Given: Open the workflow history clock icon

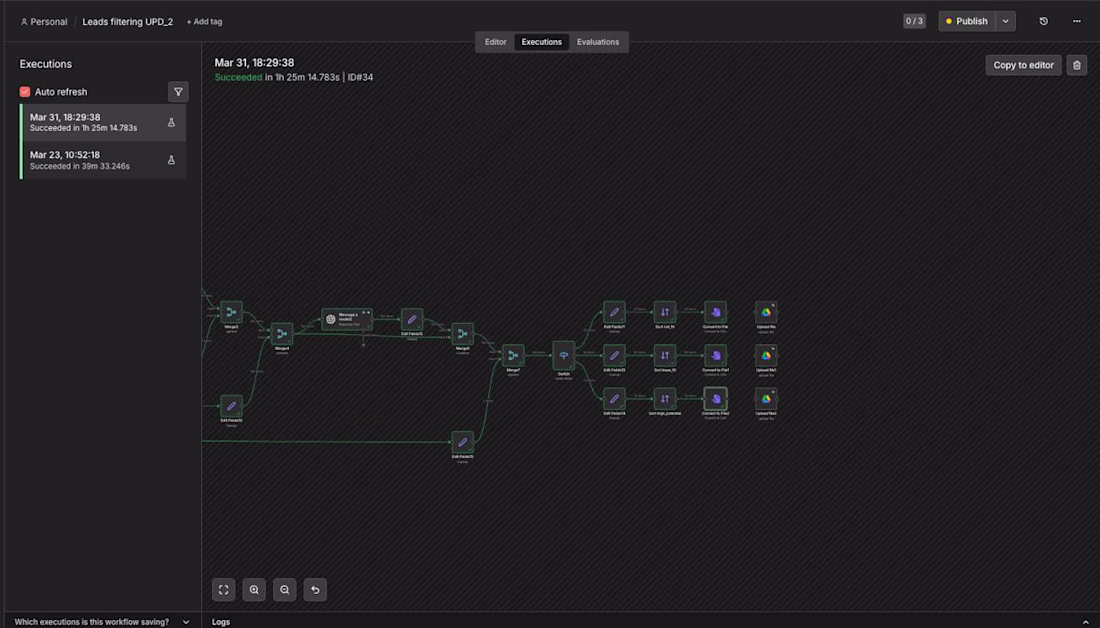Looking at the screenshot, I should [1043, 21].
